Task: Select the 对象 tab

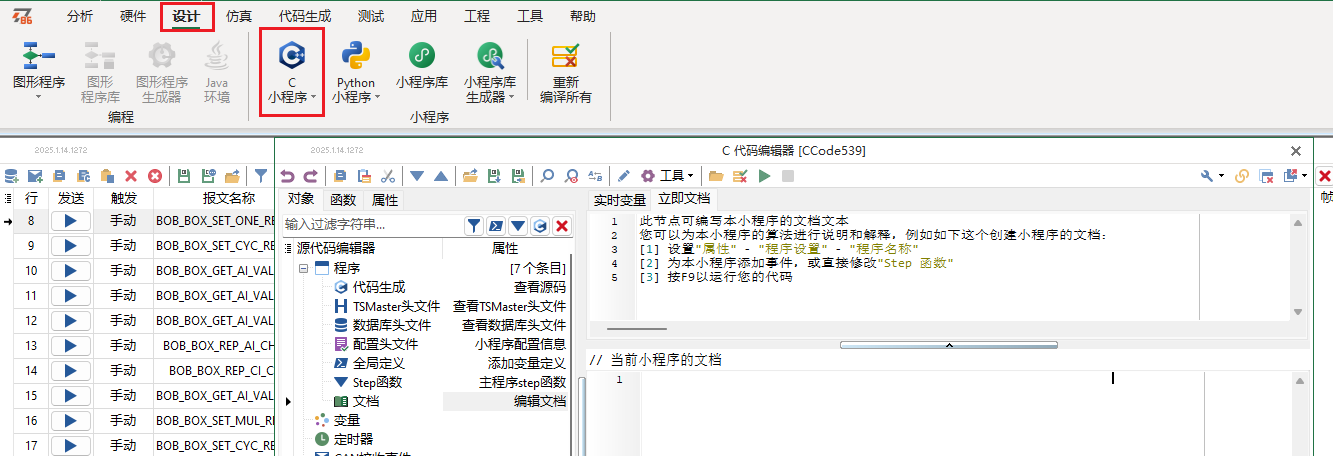Action: 300,199
